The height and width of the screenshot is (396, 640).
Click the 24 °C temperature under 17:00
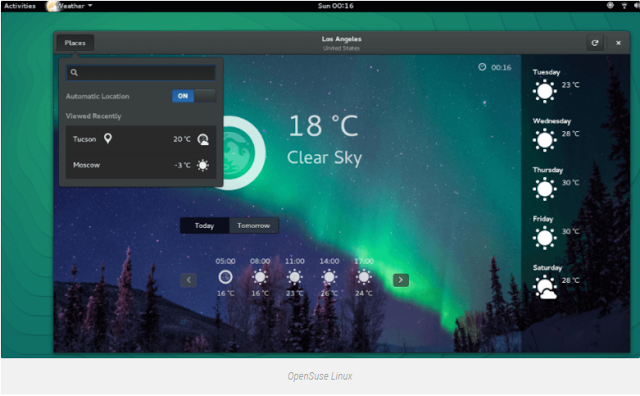(364, 293)
